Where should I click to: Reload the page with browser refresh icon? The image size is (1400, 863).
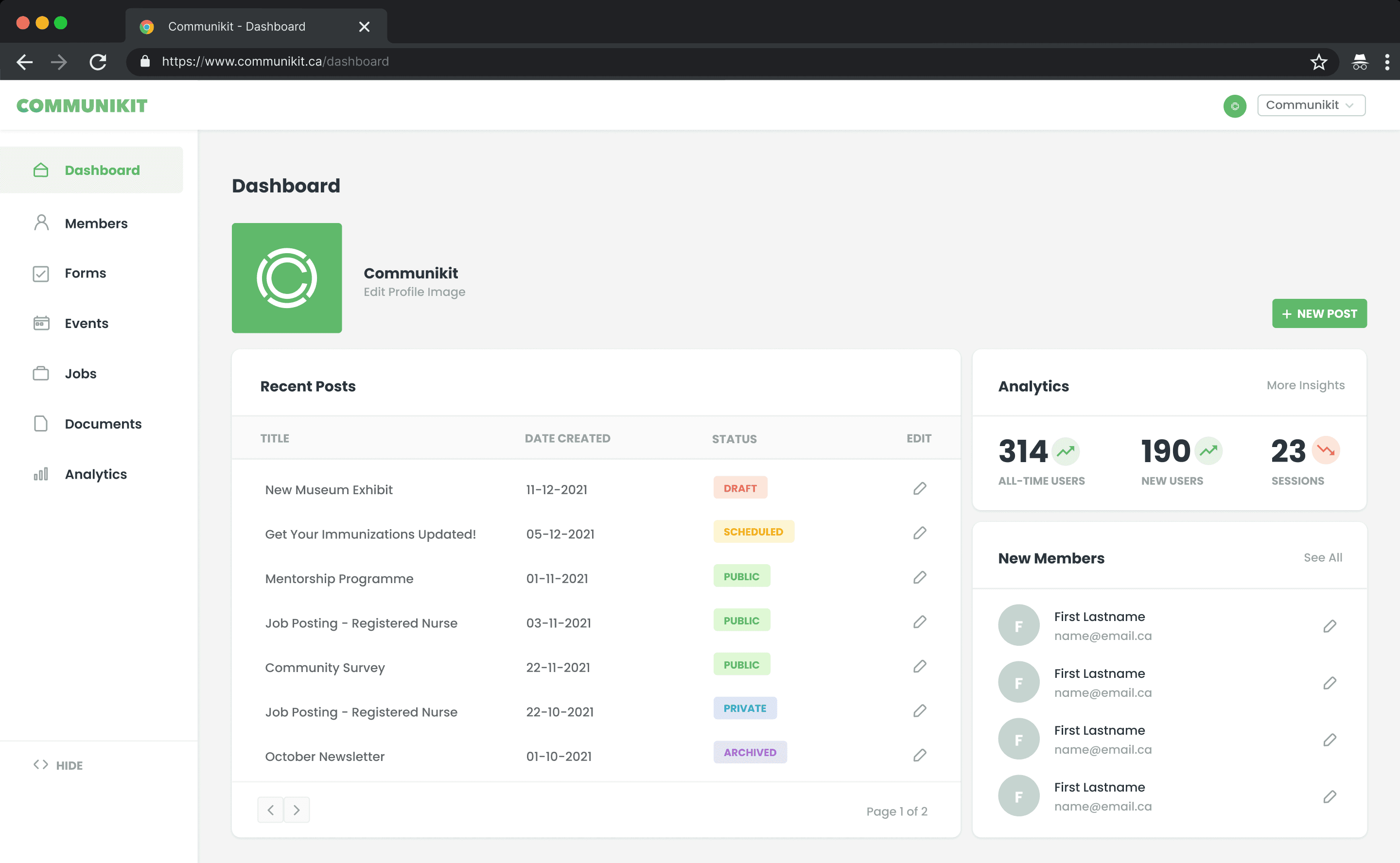point(98,62)
